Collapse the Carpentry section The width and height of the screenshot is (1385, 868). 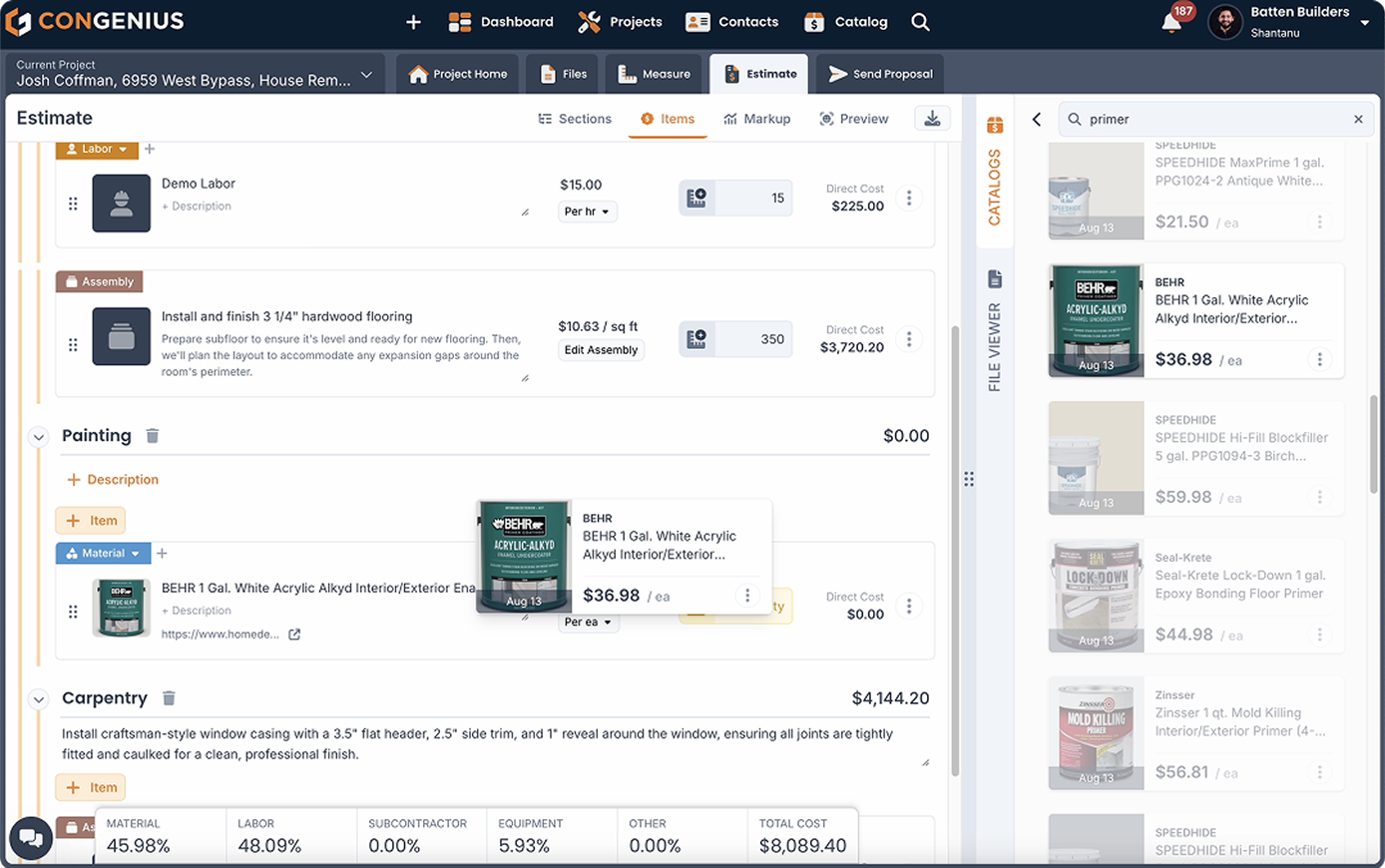tap(38, 699)
